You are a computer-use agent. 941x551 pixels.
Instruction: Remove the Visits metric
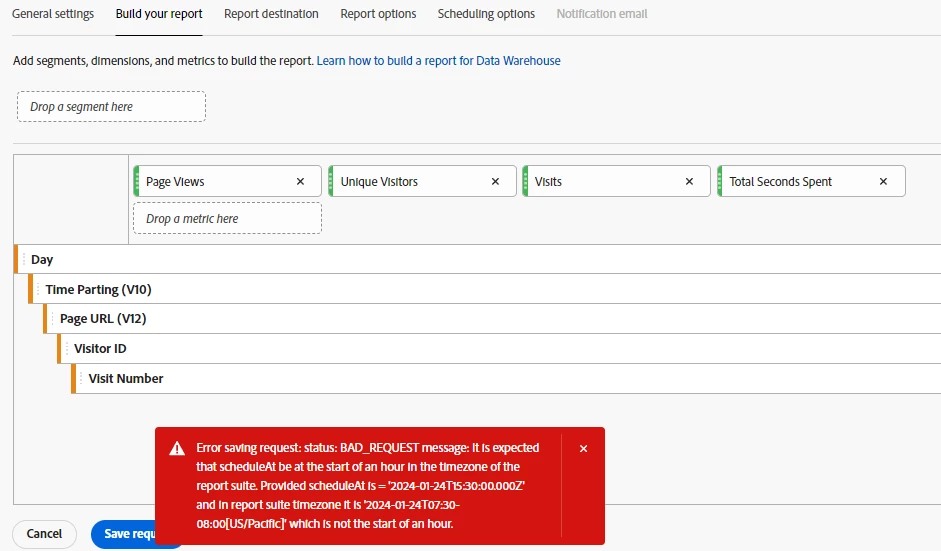(690, 181)
